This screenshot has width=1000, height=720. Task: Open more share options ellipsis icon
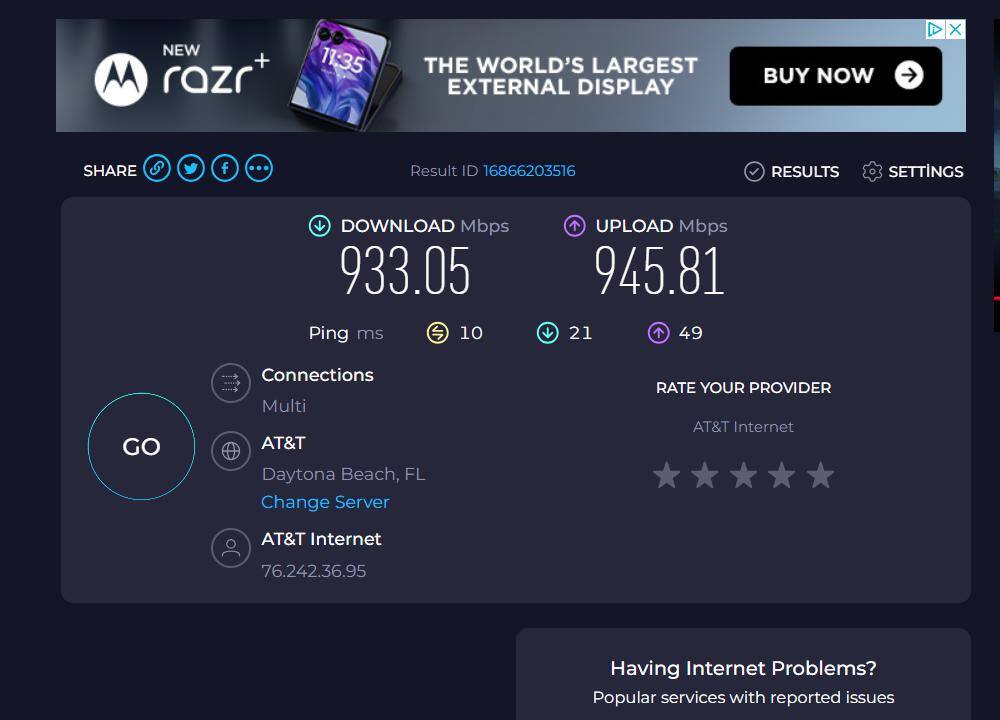pos(259,168)
